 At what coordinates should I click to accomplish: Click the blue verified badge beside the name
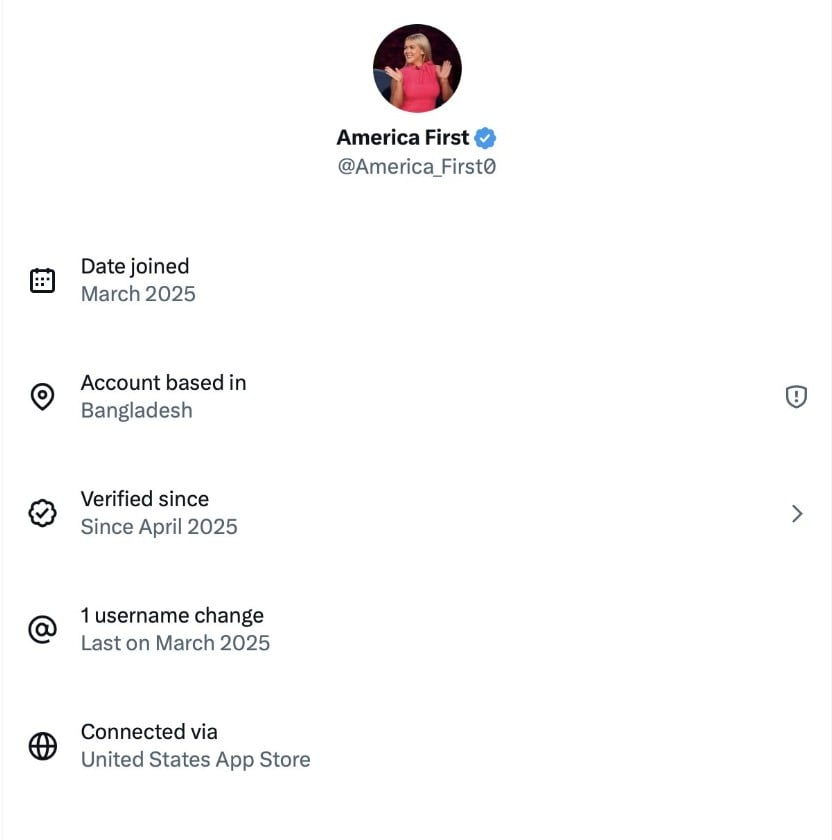pos(485,138)
